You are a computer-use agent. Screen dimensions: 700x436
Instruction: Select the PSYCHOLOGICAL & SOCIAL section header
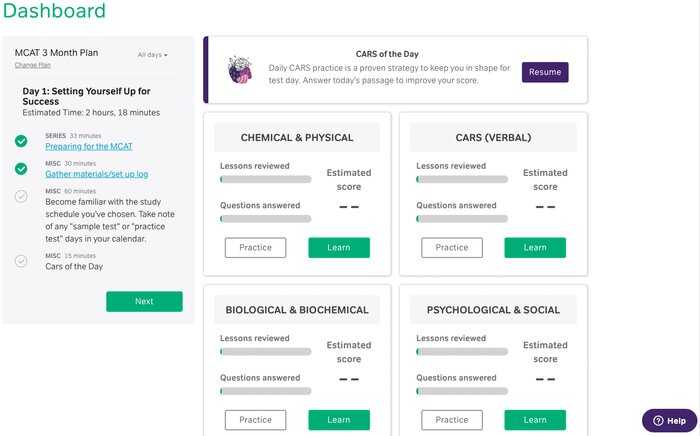click(x=493, y=310)
